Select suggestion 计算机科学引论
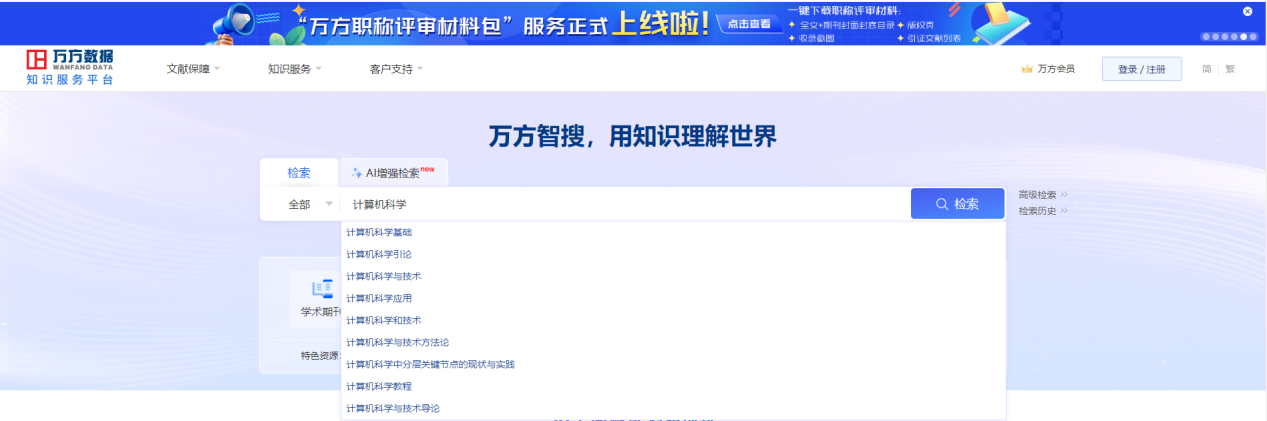This screenshot has width=1267, height=421. (x=673, y=254)
